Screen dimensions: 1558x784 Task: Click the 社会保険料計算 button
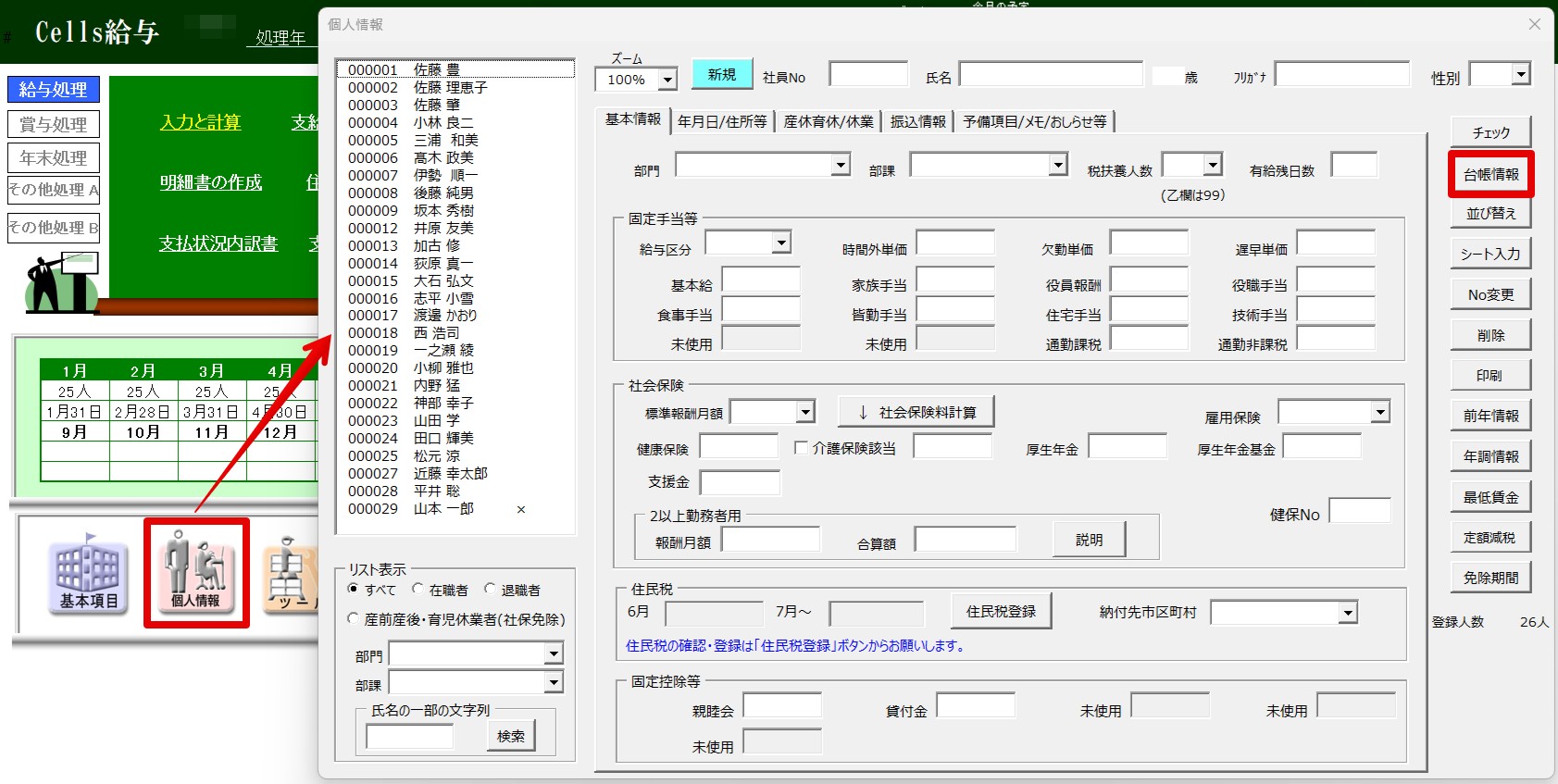tap(916, 412)
